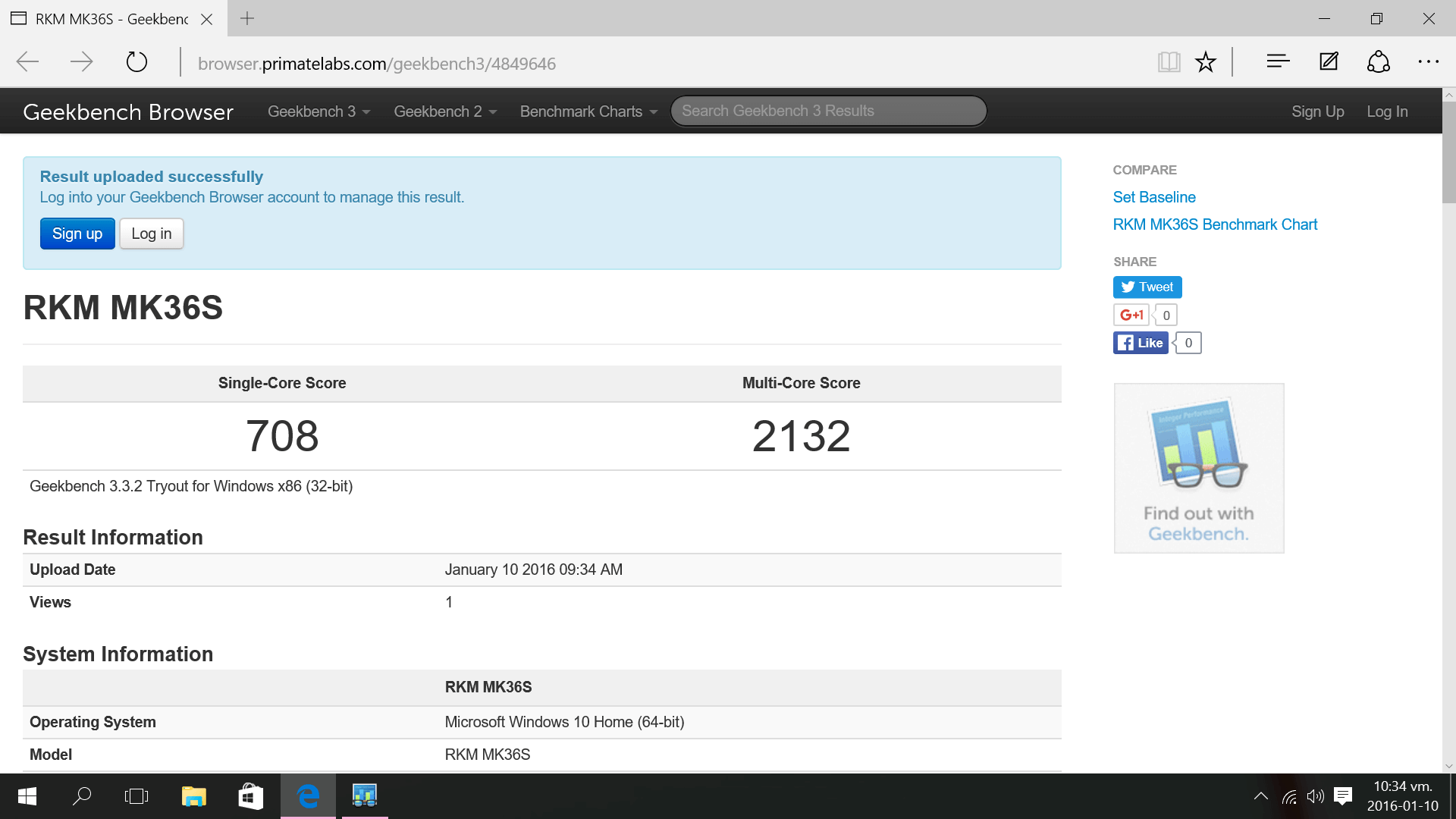This screenshot has width=1456, height=819.
Task: Click the Geekbench advertisement thumbnail
Action: [1198, 468]
